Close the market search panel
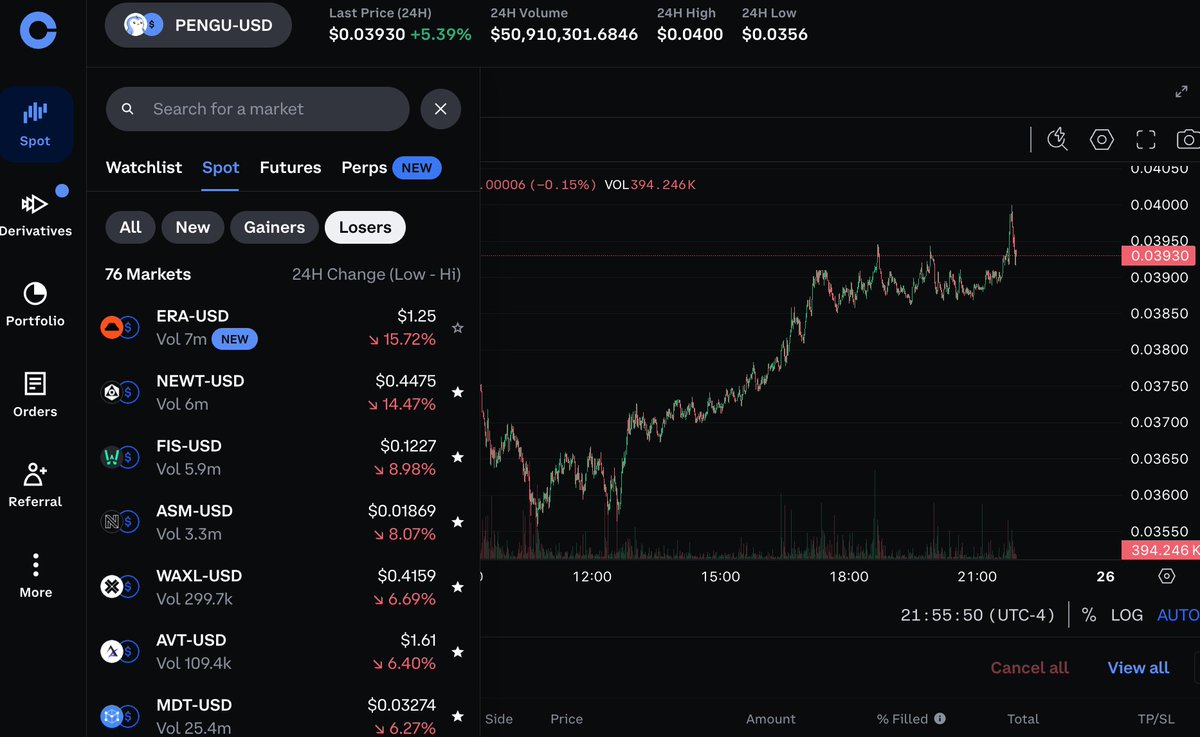1200x737 pixels. [x=441, y=109]
